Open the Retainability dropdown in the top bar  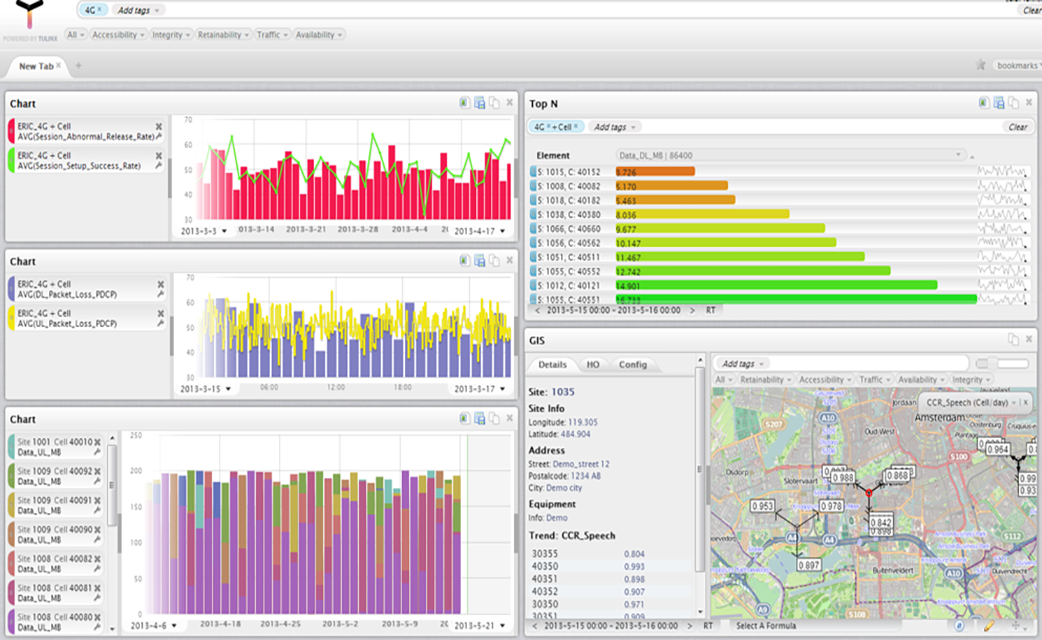coord(223,35)
